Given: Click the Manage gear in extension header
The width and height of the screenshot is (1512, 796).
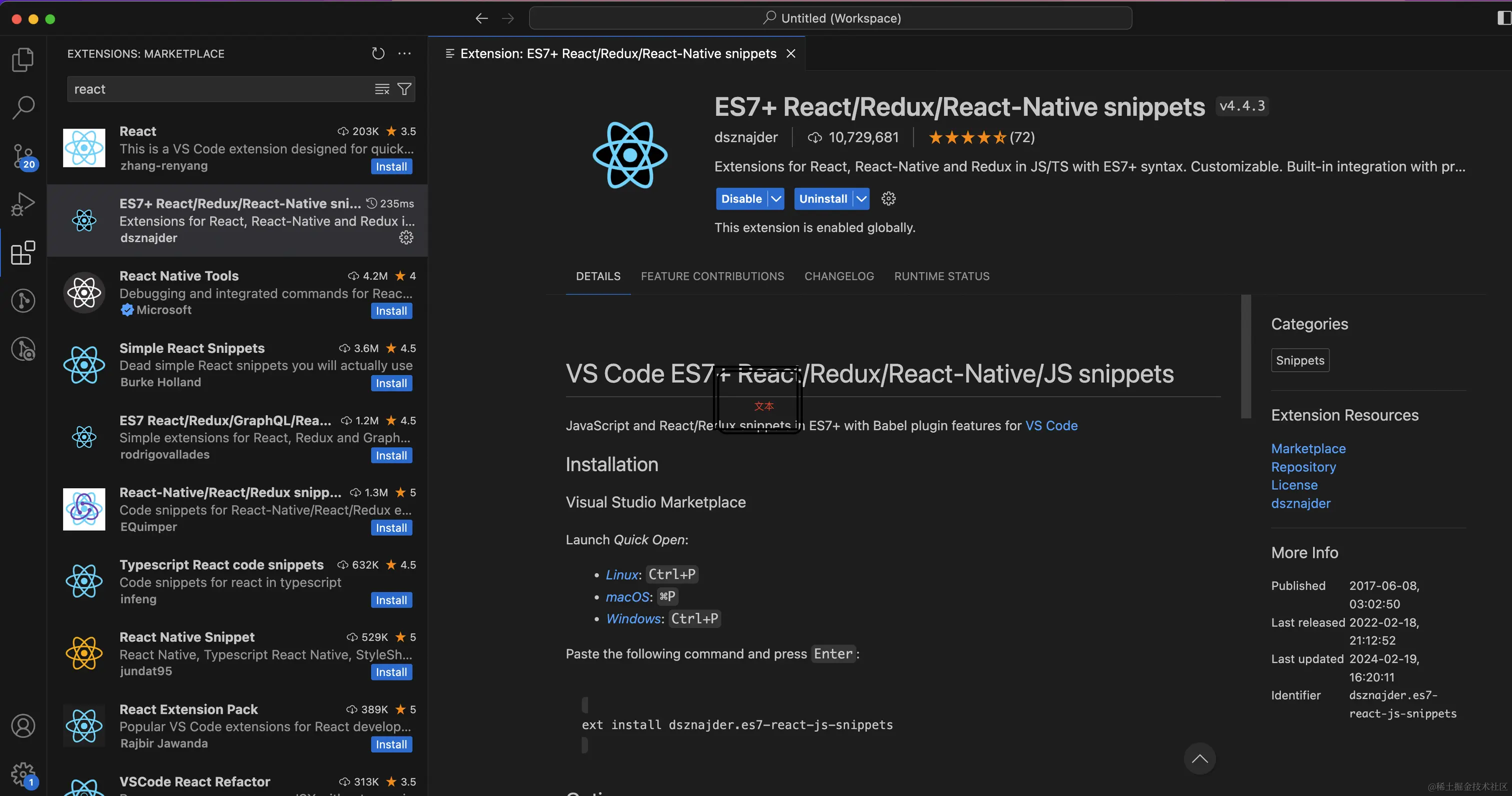Looking at the screenshot, I should pos(888,199).
